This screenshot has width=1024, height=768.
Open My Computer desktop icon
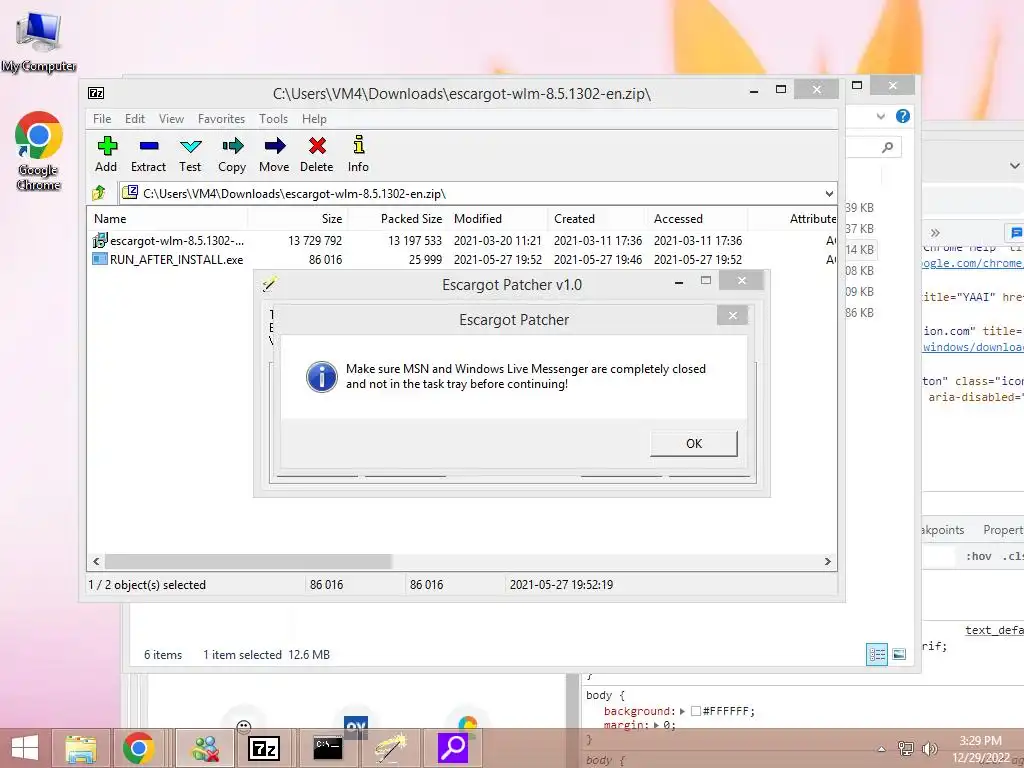coord(39,42)
